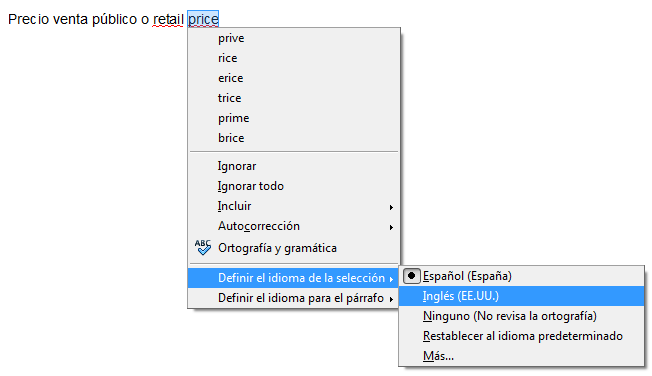Pick the suggestion "trice"

[x=294, y=98]
